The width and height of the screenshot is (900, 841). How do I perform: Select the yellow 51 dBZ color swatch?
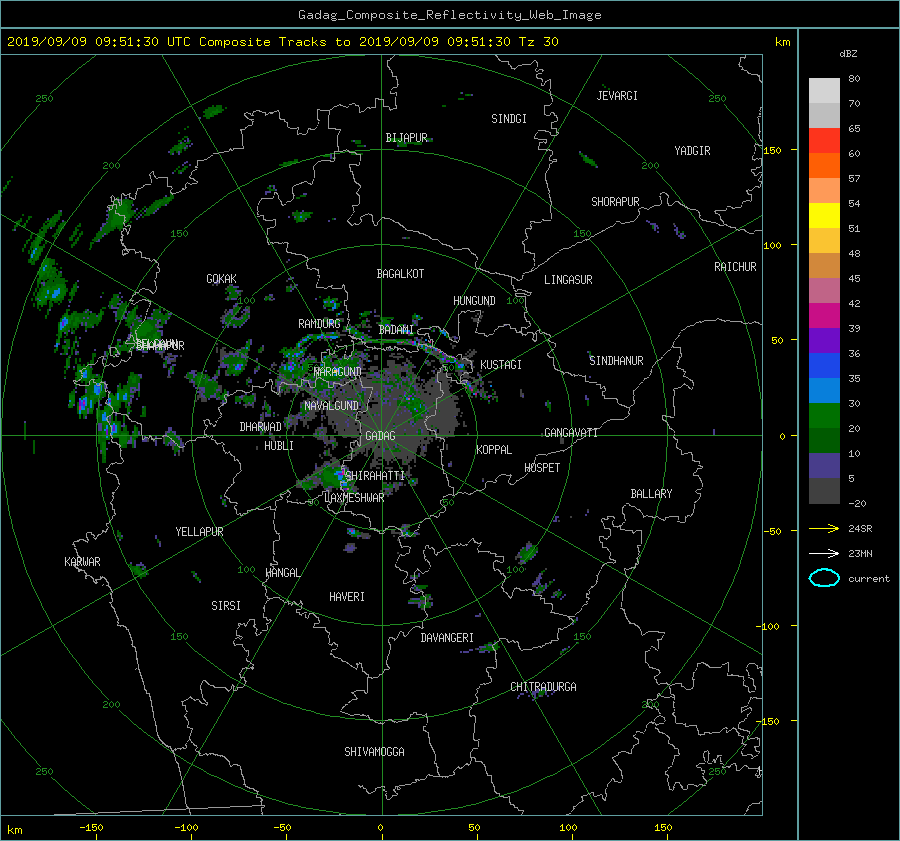824,215
